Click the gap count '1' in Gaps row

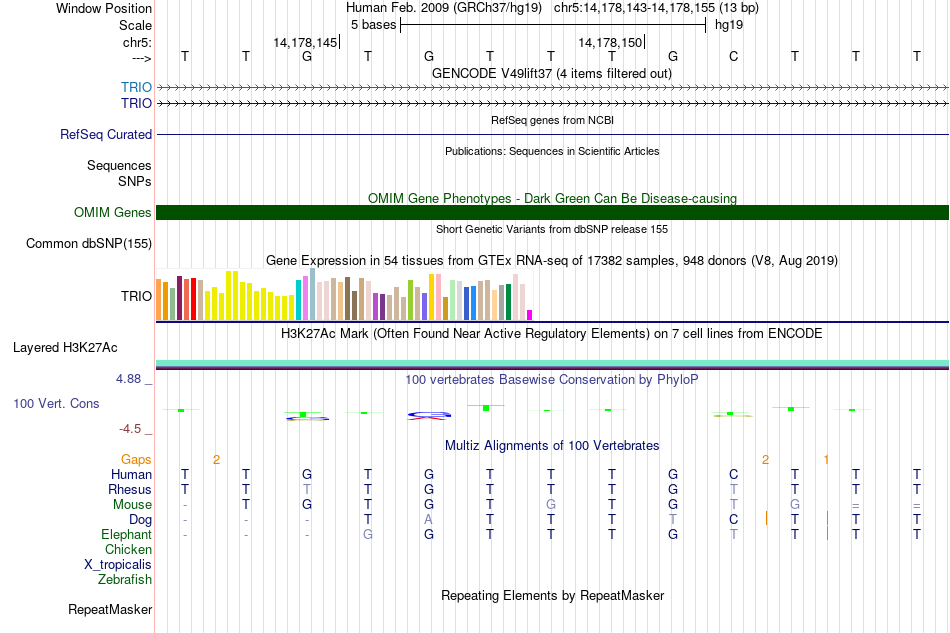[826, 460]
